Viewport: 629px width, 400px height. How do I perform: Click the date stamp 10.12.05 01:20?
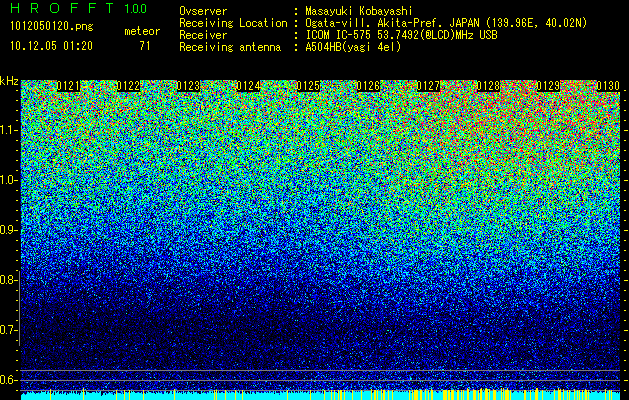[51, 46]
